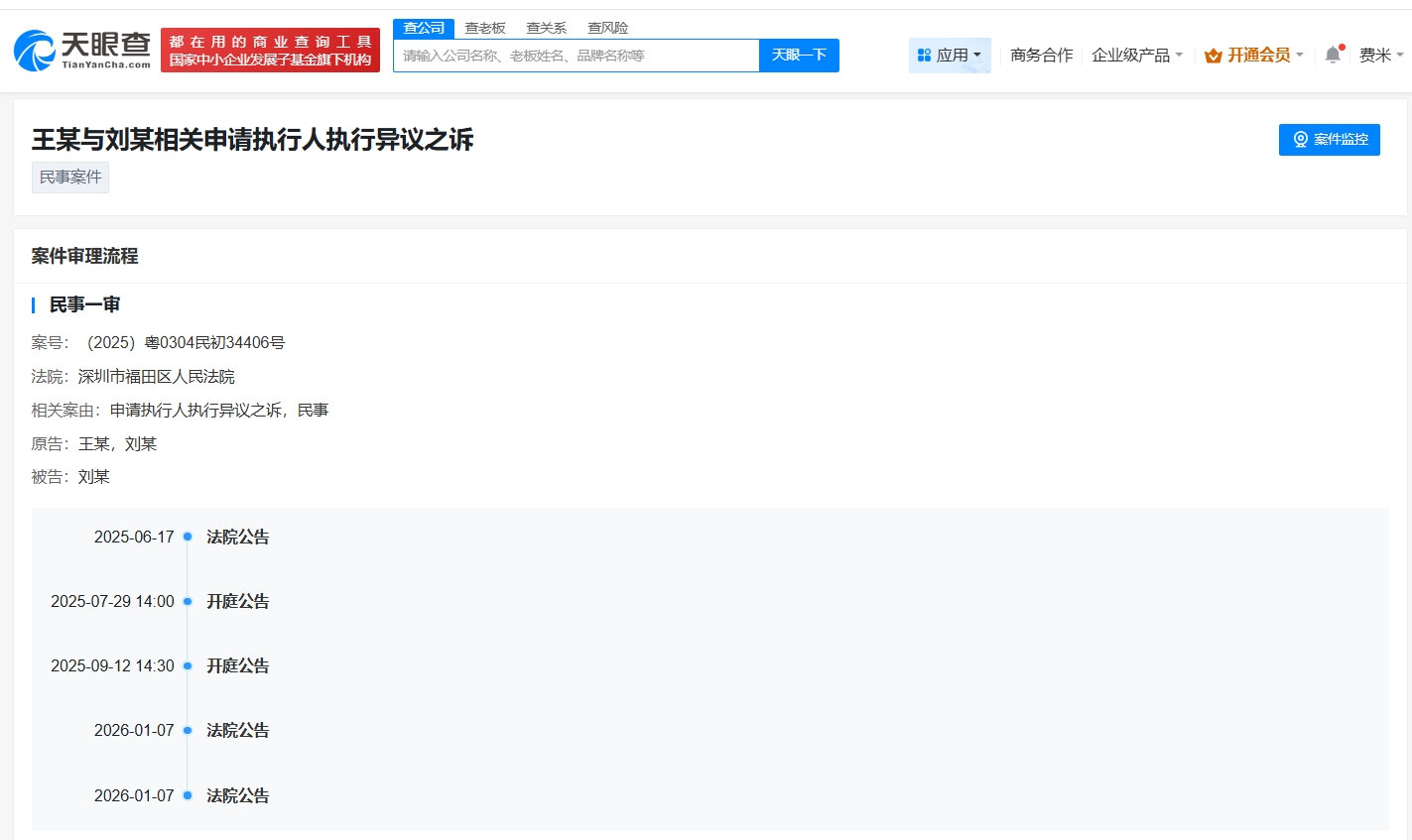Screen dimensions: 1412x840
Task: Expand the 开通会员 dropdown arrow
Action: click(x=1300, y=56)
